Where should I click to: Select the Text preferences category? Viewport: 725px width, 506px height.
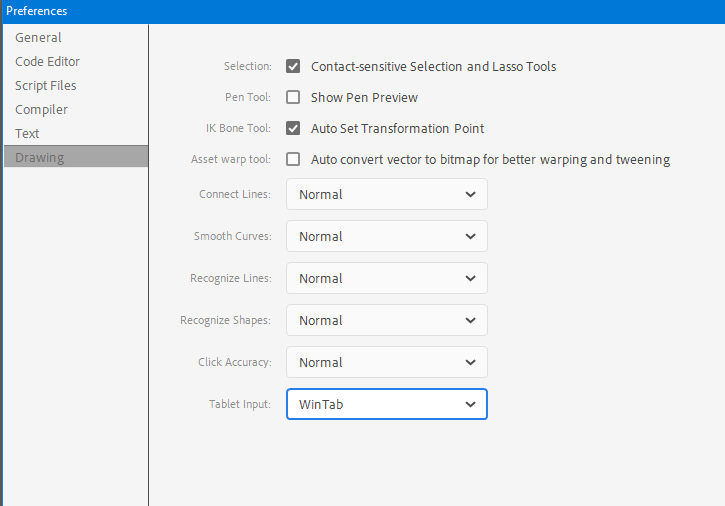(28, 134)
